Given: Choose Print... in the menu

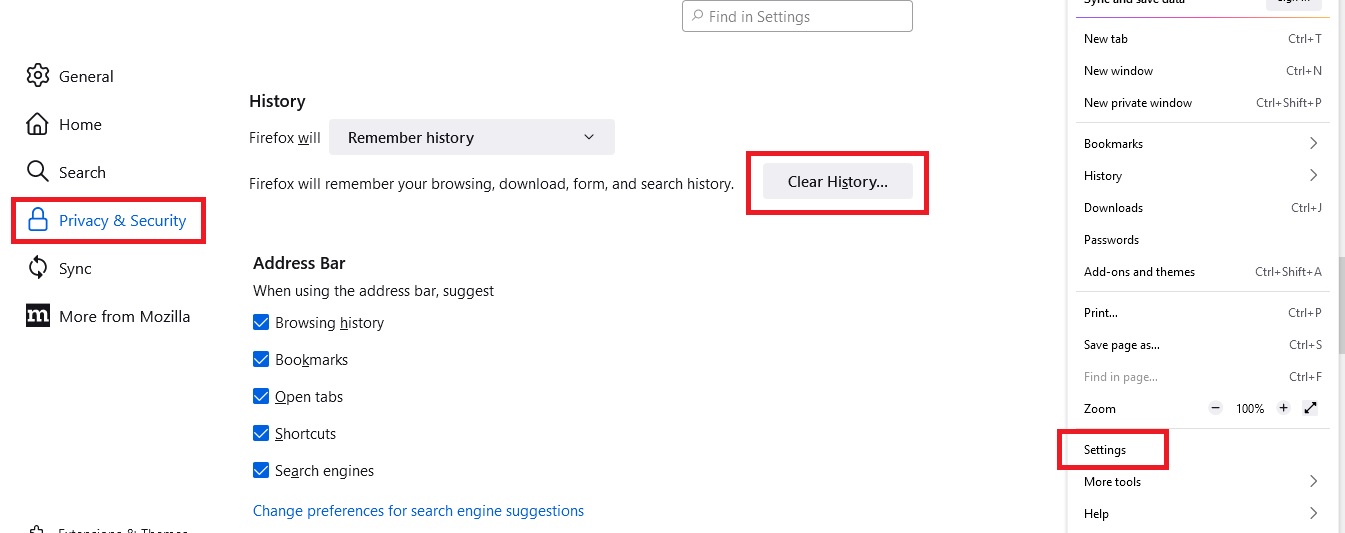Looking at the screenshot, I should tap(1203, 313).
